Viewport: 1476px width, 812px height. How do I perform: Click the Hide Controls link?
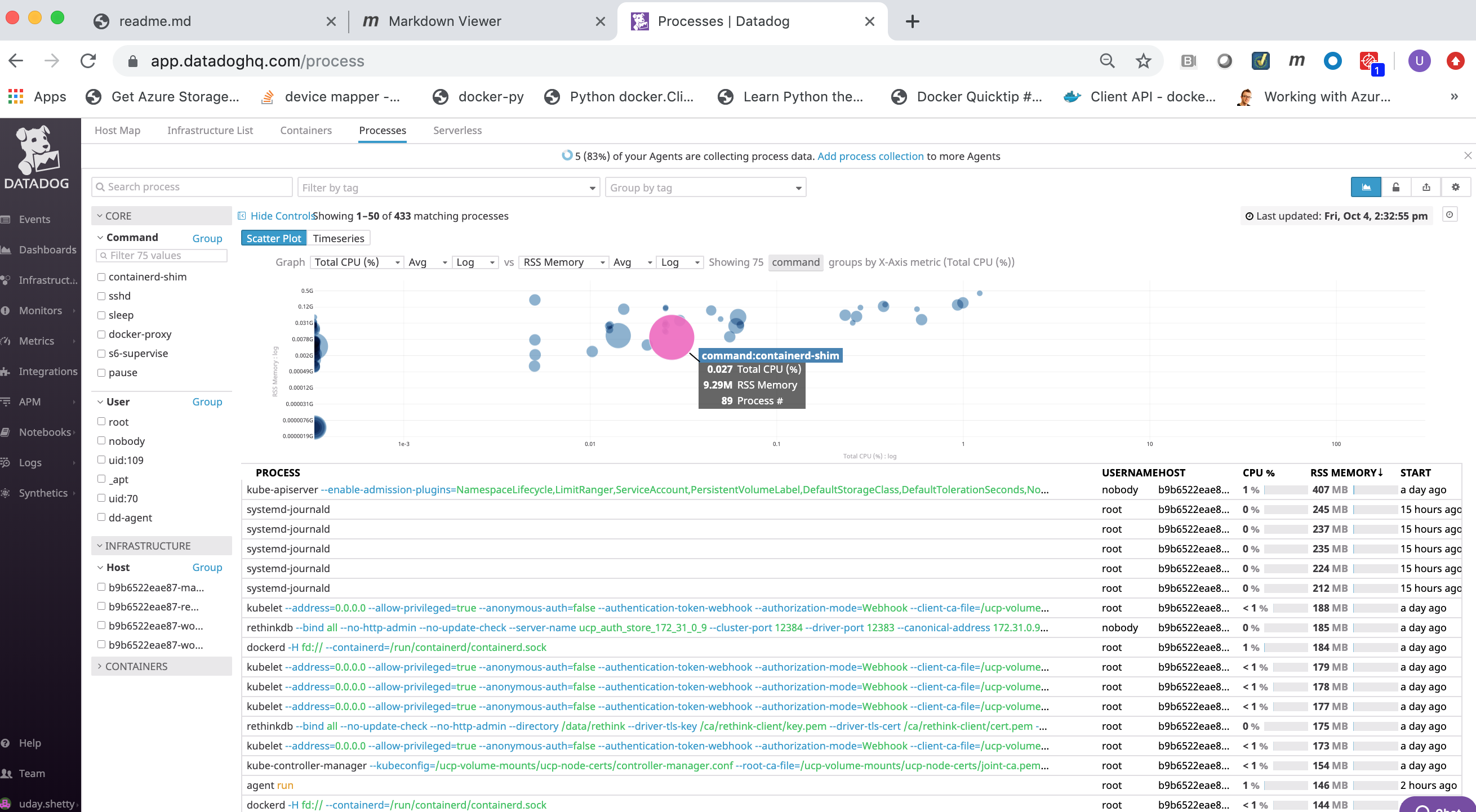click(275, 216)
